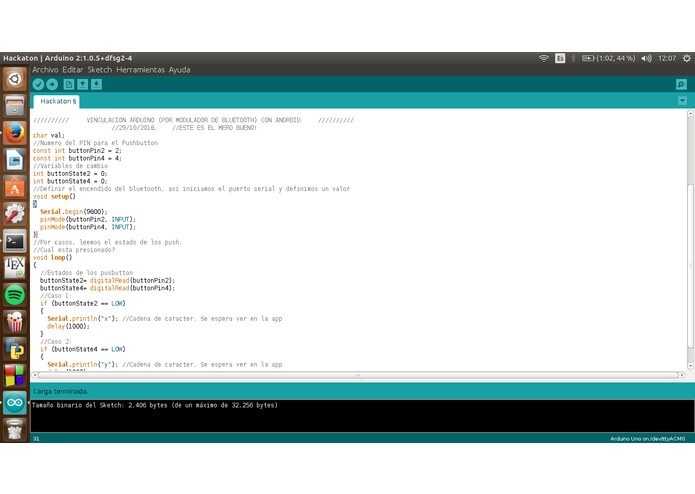Open the Python IDE dock icon
Image resolution: width=695 pixels, height=494 pixels.
click(x=15, y=349)
